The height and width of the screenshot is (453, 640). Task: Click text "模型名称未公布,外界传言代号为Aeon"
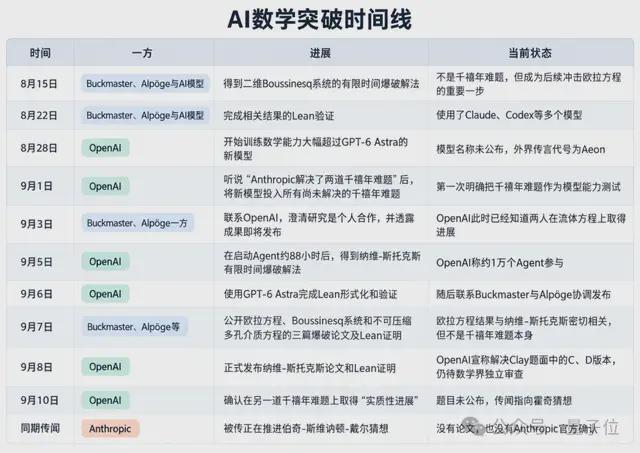[x=520, y=149]
